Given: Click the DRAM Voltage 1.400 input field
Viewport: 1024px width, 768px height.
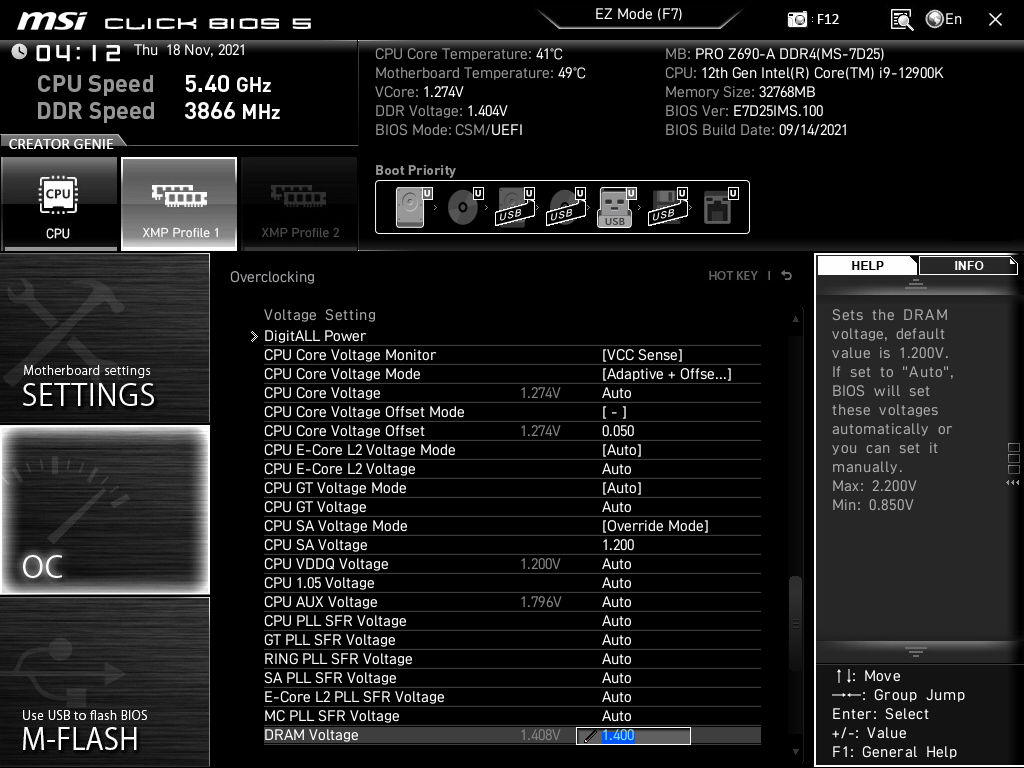Looking at the screenshot, I should coord(633,735).
